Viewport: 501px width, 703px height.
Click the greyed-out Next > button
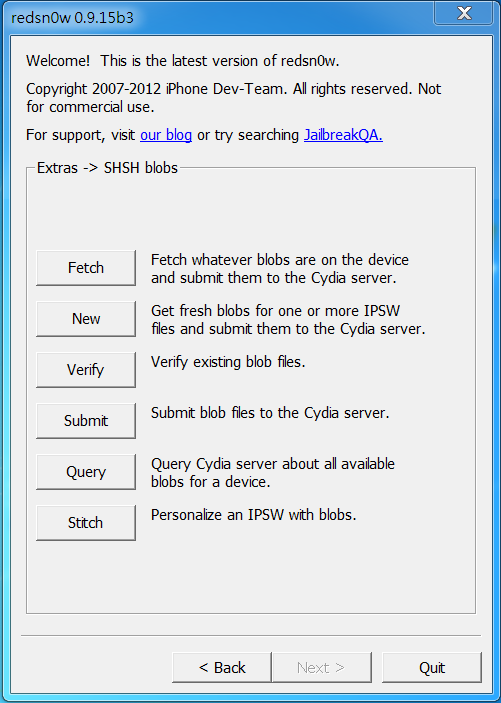322,668
